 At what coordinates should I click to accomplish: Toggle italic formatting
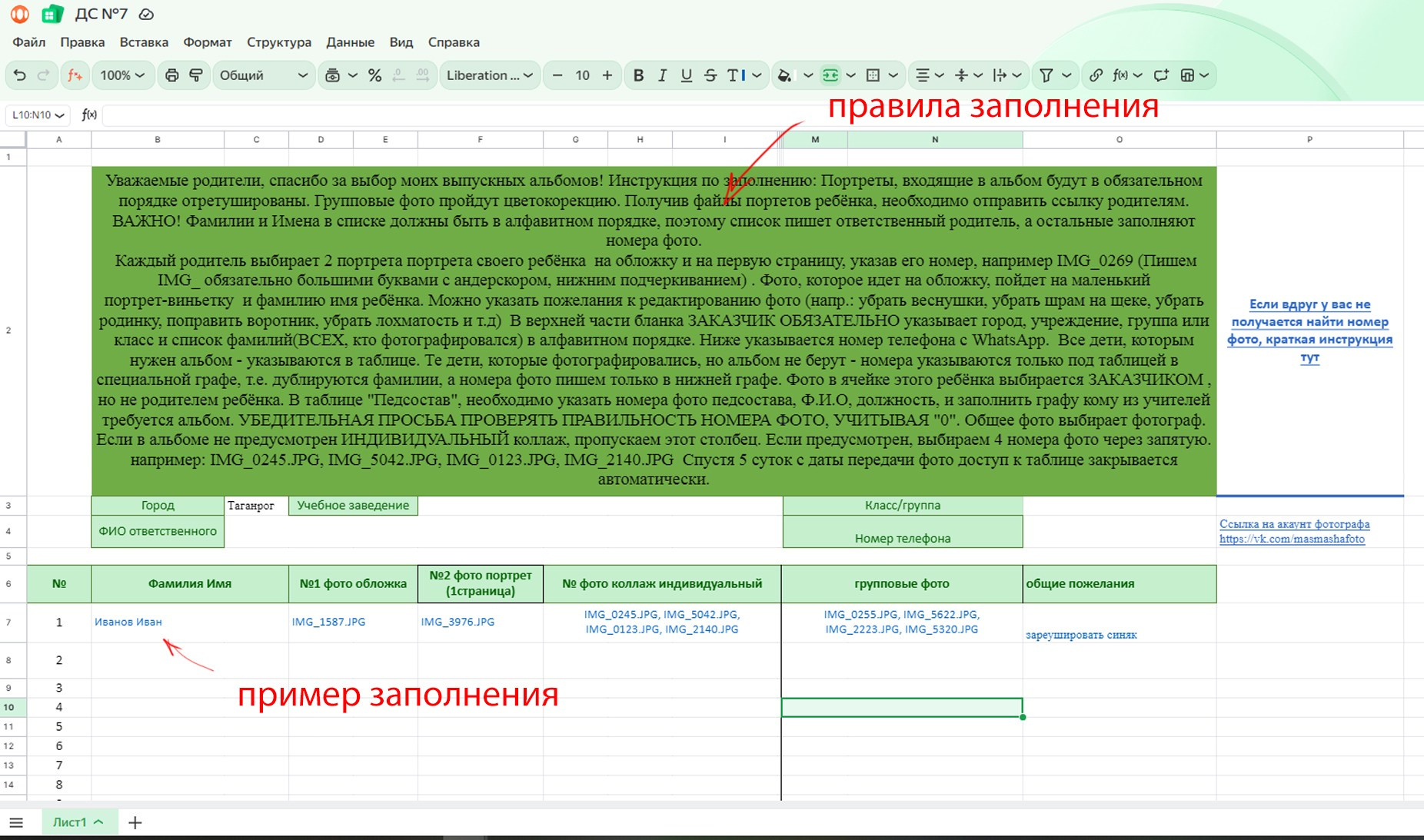tap(662, 75)
